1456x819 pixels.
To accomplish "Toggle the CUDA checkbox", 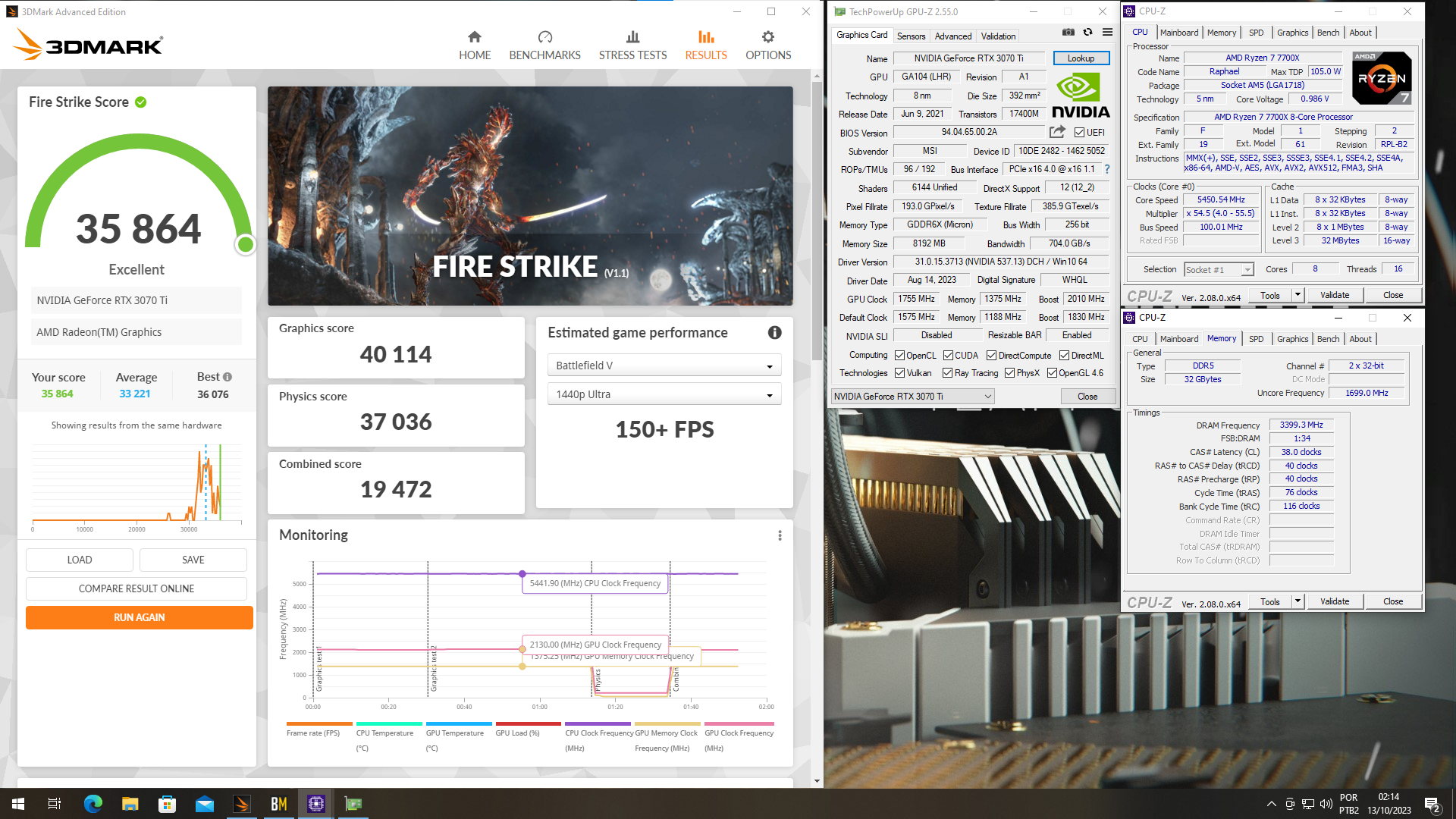I will pyautogui.click(x=948, y=356).
